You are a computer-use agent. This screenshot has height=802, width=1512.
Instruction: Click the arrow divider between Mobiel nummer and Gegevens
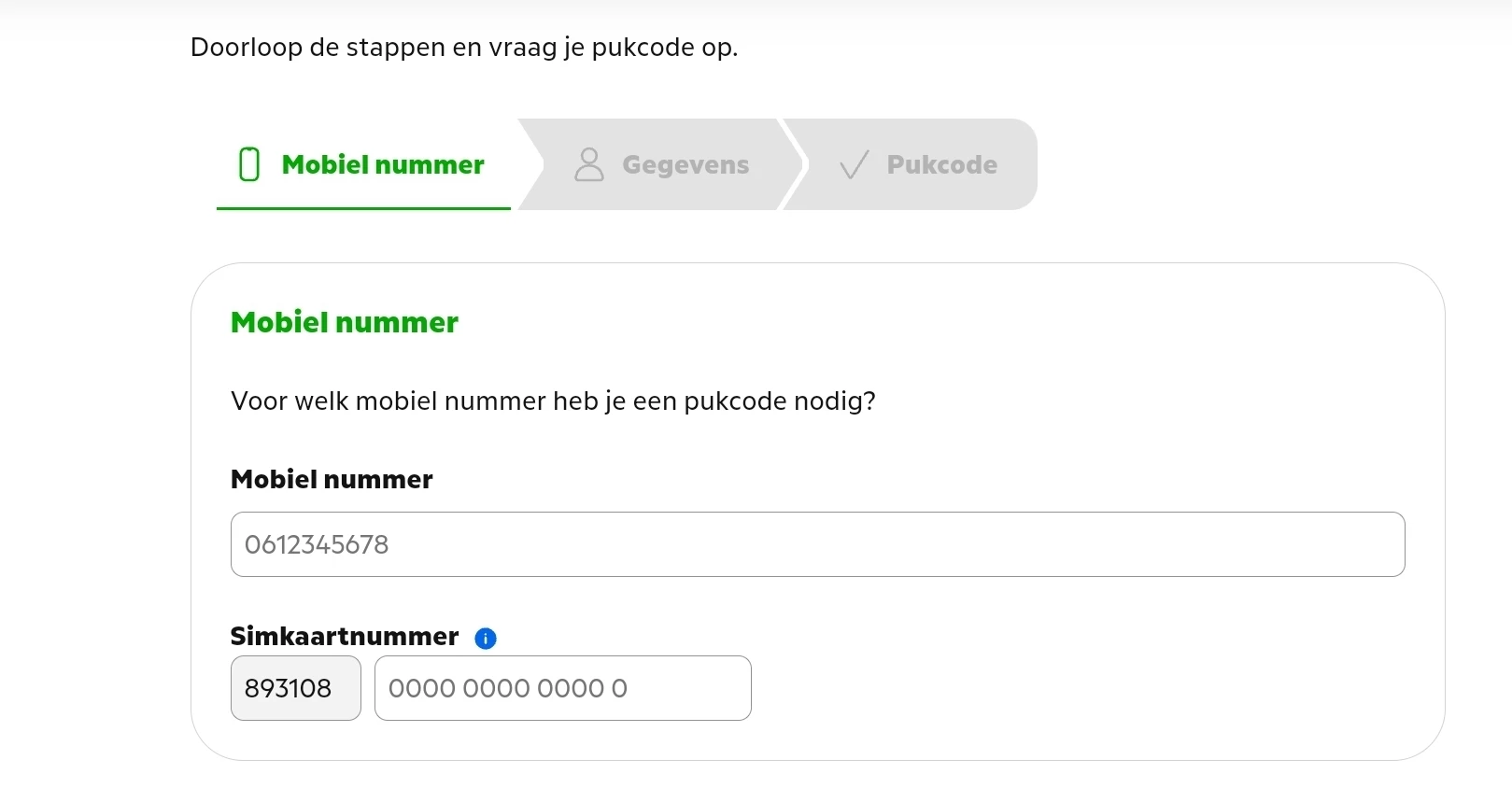click(530, 164)
